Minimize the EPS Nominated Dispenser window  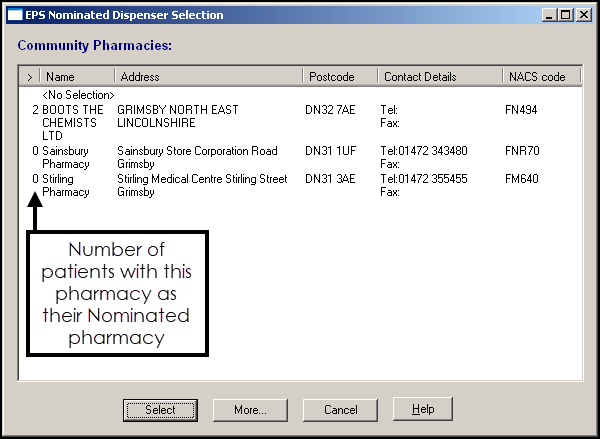pos(551,15)
